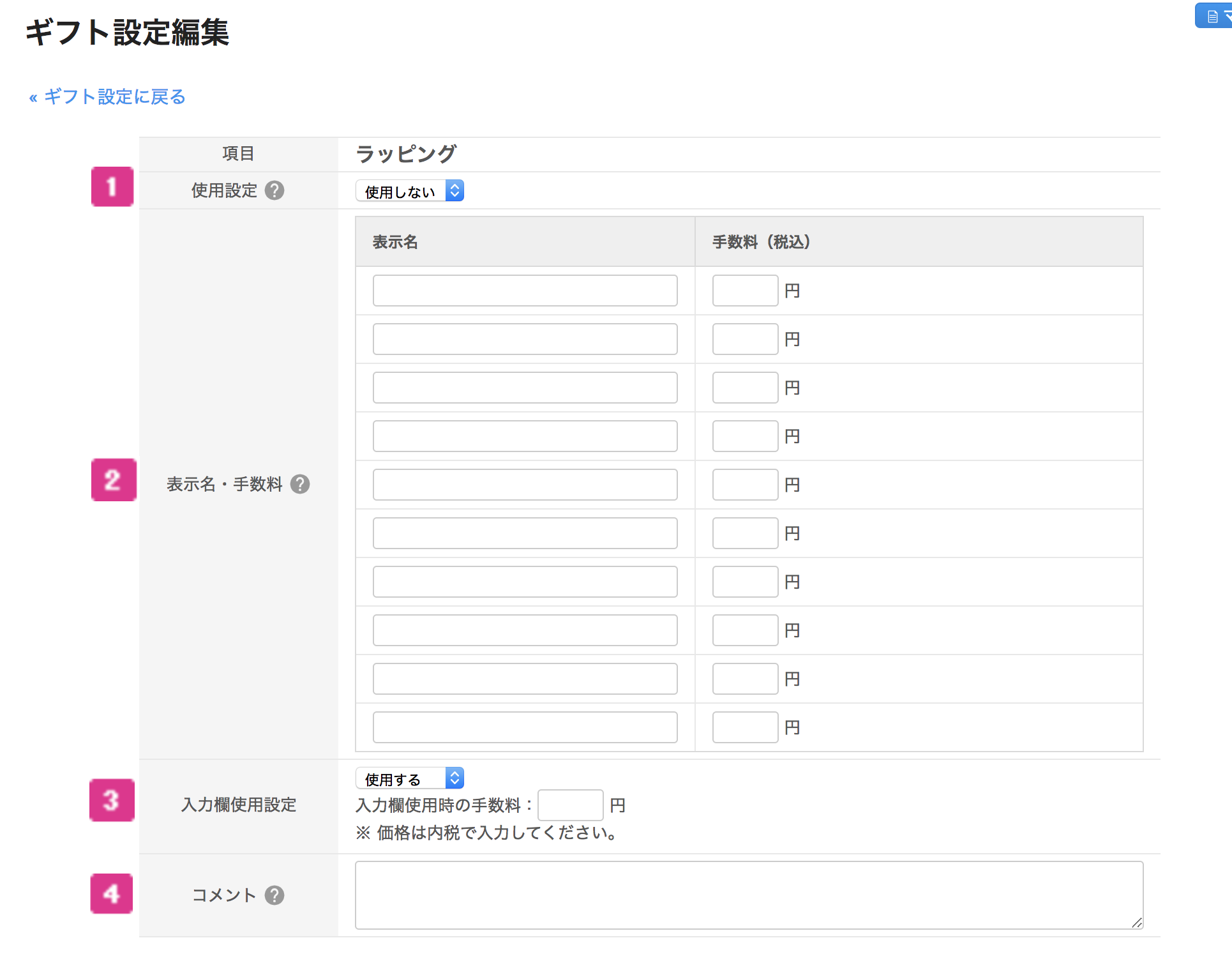Click the first 表示名 input field
The width and height of the screenshot is (1232, 954).
[525, 291]
